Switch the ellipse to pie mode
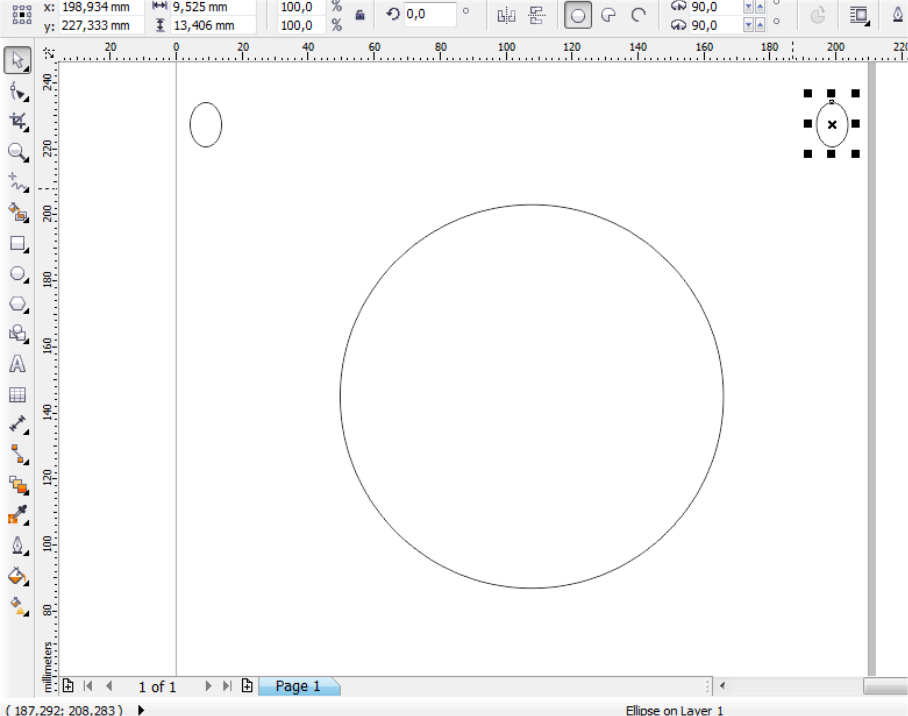This screenshot has height=716, width=908. point(610,16)
